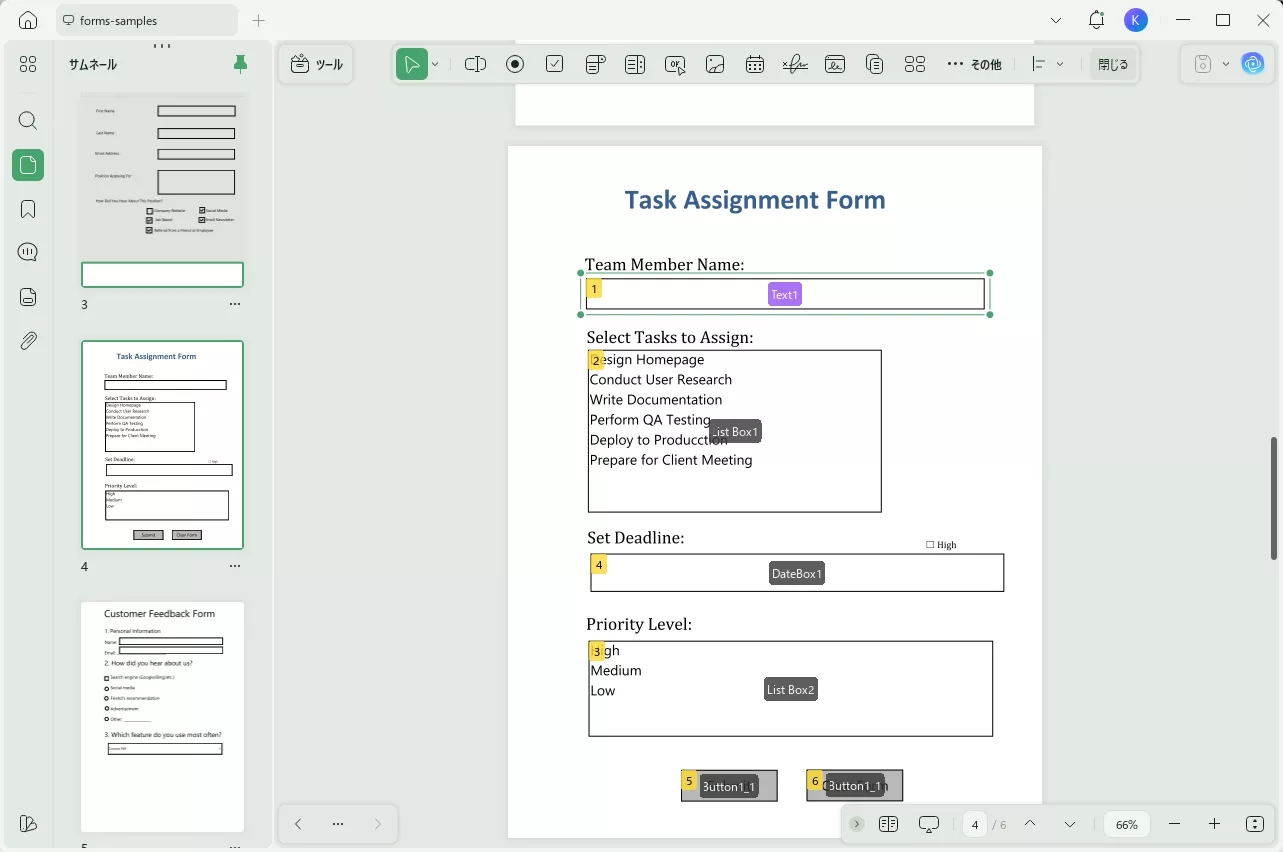Open the notifications bell

[x=1097, y=20]
